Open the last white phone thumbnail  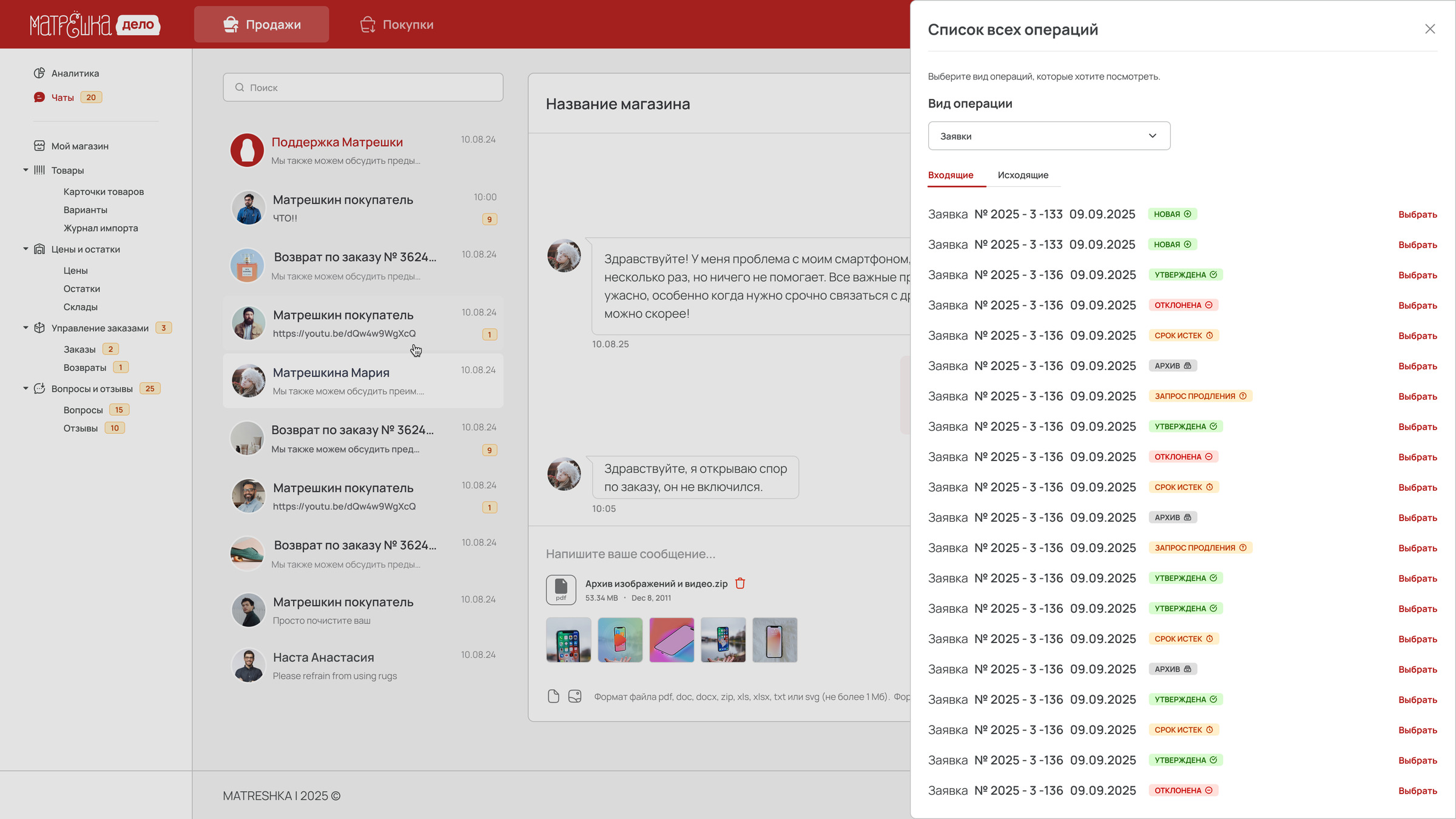point(775,640)
